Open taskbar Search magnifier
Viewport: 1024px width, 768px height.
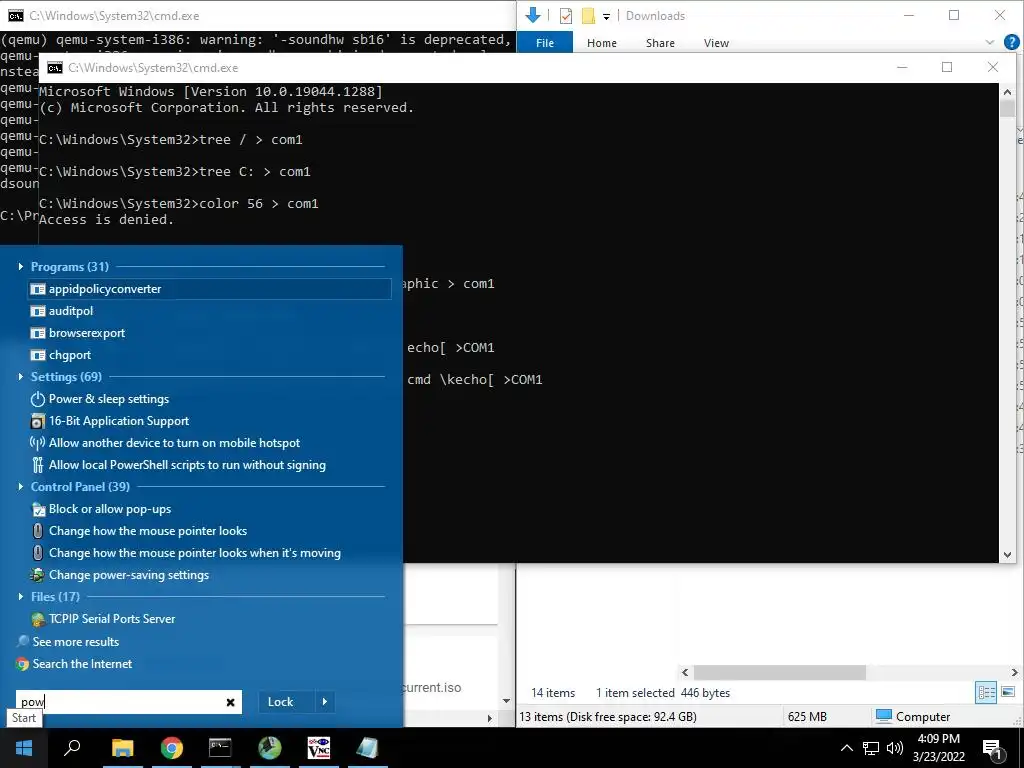pyautogui.click(x=72, y=748)
